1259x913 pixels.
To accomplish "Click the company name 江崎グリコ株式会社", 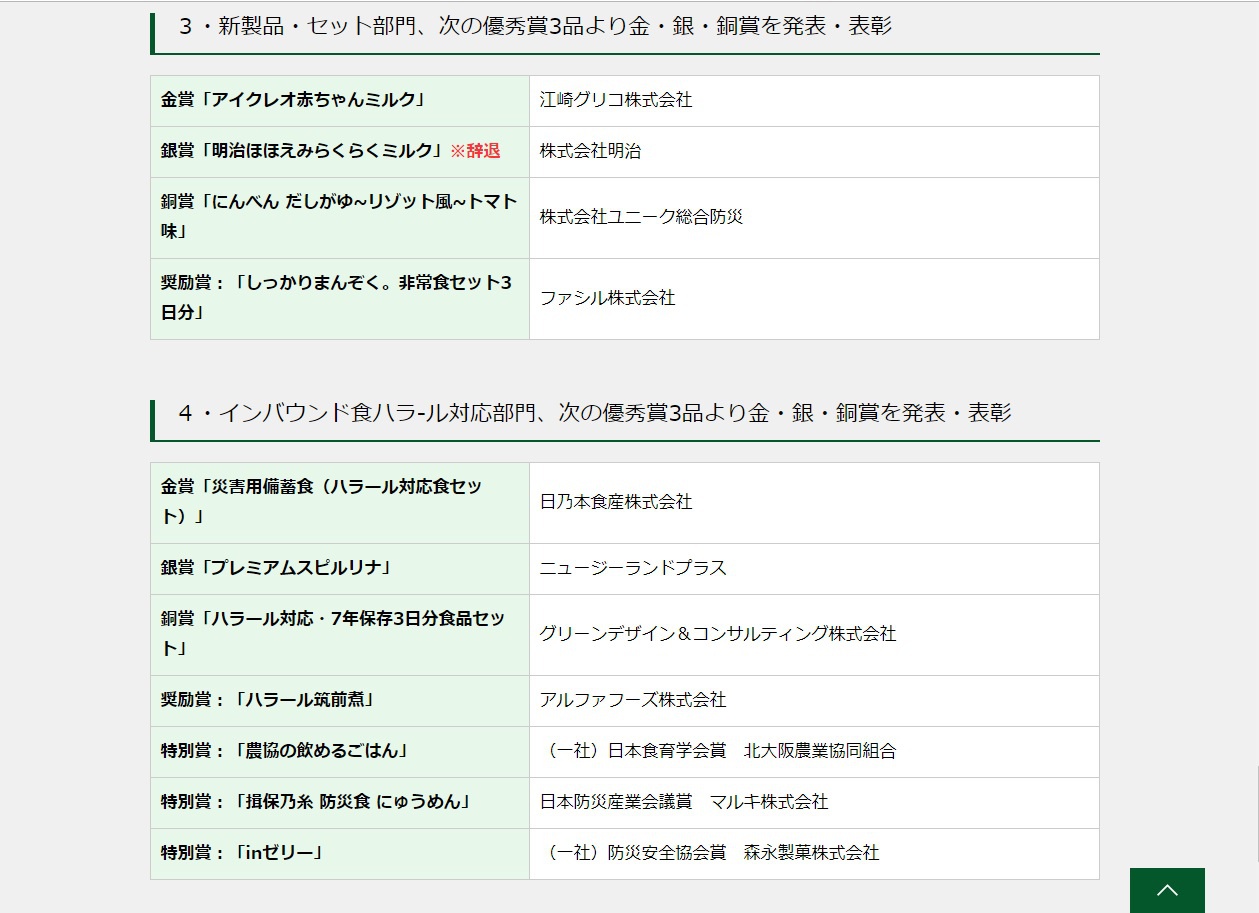I will coord(616,100).
